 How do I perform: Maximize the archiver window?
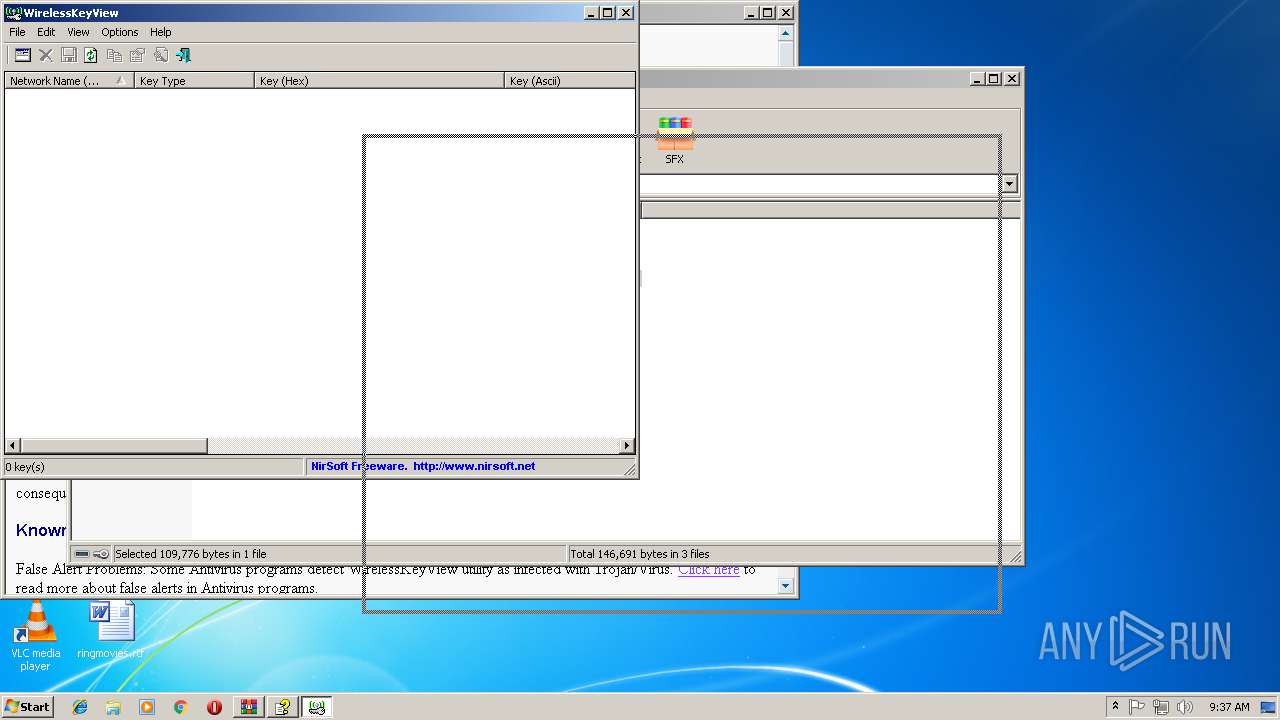993,78
